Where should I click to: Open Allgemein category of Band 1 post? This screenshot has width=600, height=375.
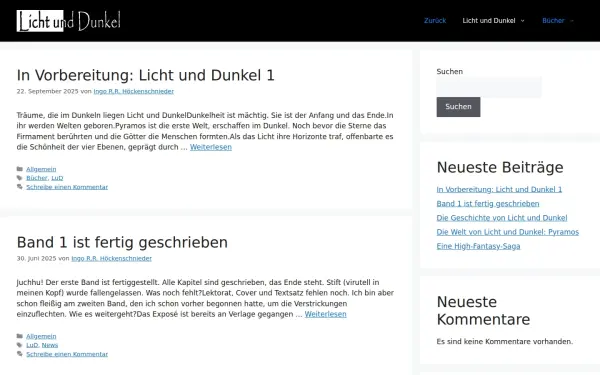tap(41, 336)
